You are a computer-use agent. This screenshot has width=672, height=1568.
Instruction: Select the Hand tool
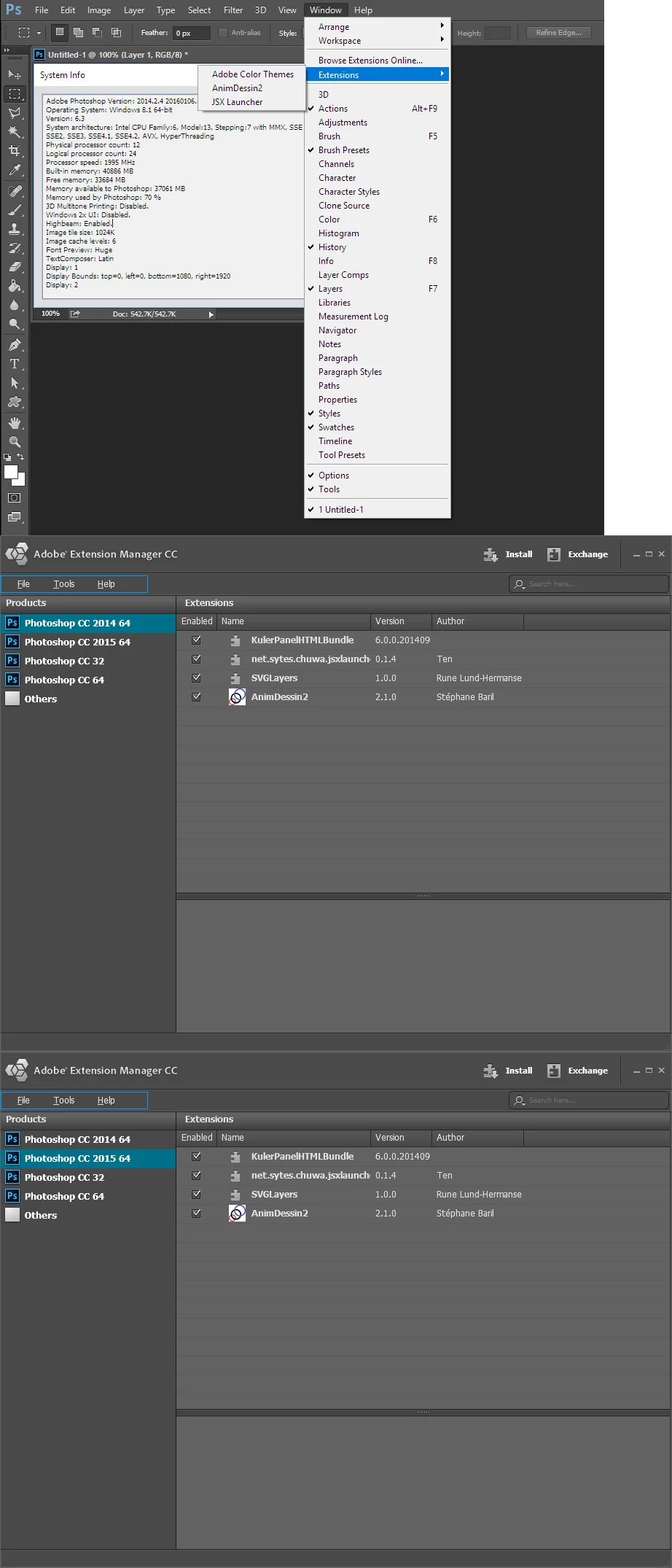pos(15,423)
